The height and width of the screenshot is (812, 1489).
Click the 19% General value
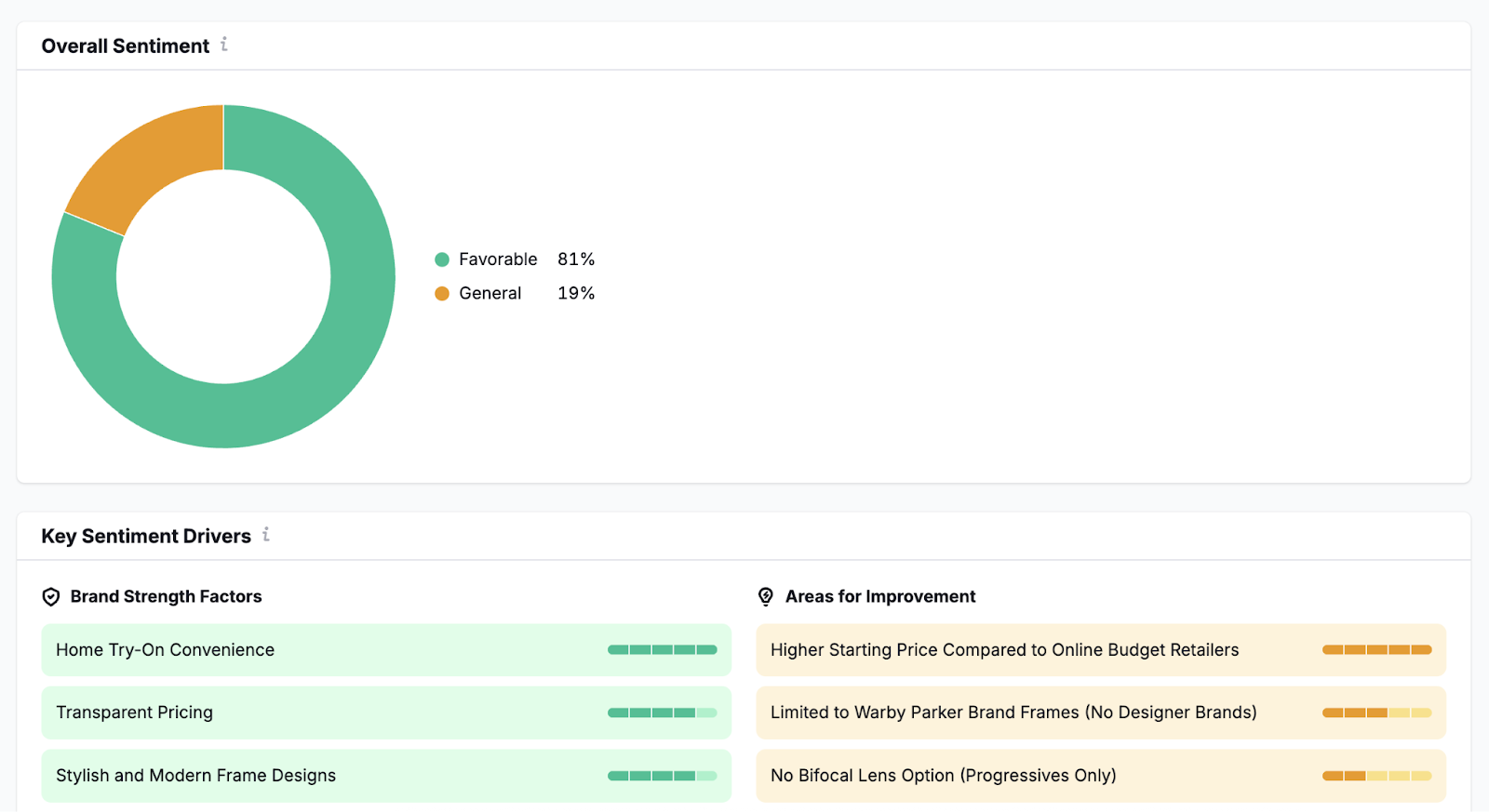click(576, 294)
